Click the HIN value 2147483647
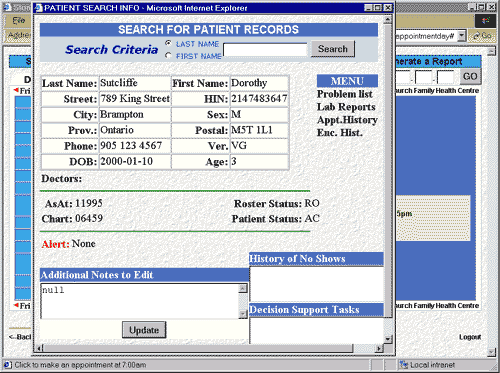The image size is (500, 373). [259, 98]
